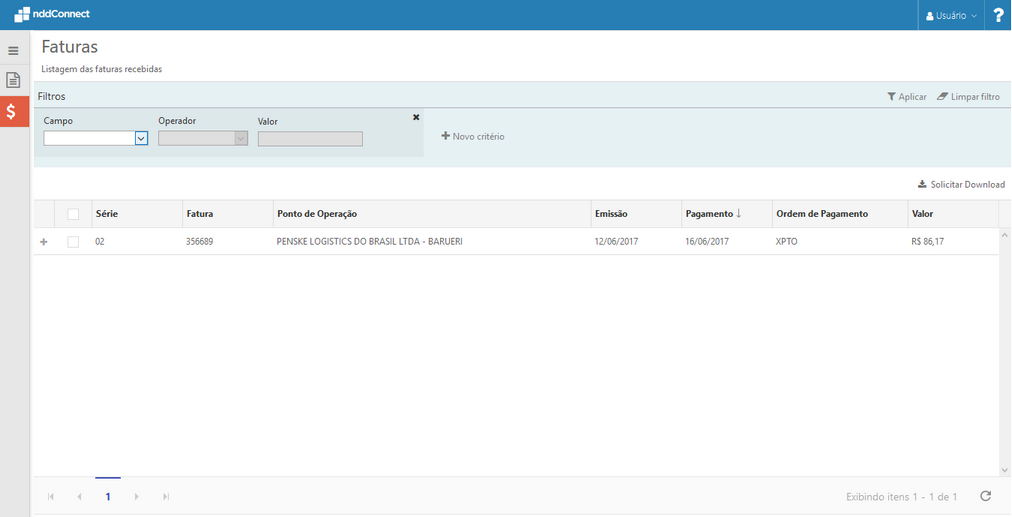Refresh the invoice list
Screen dimensions: 1012x517
coord(985,496)
